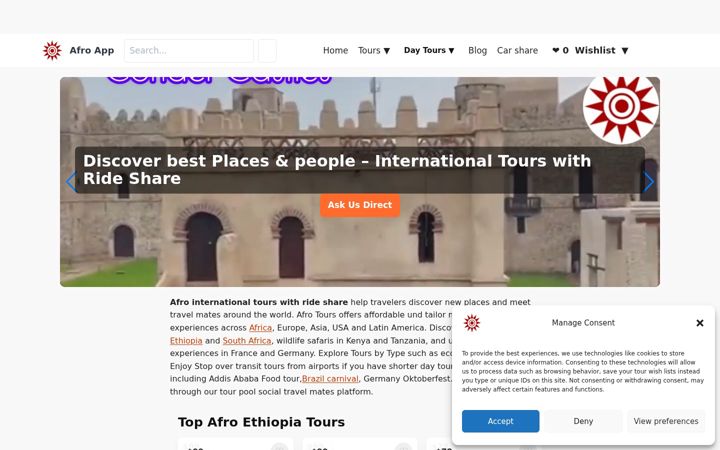Open View preferences in consent dialog
The width and height of the screenshot is (720, 450).
[666, 421]
